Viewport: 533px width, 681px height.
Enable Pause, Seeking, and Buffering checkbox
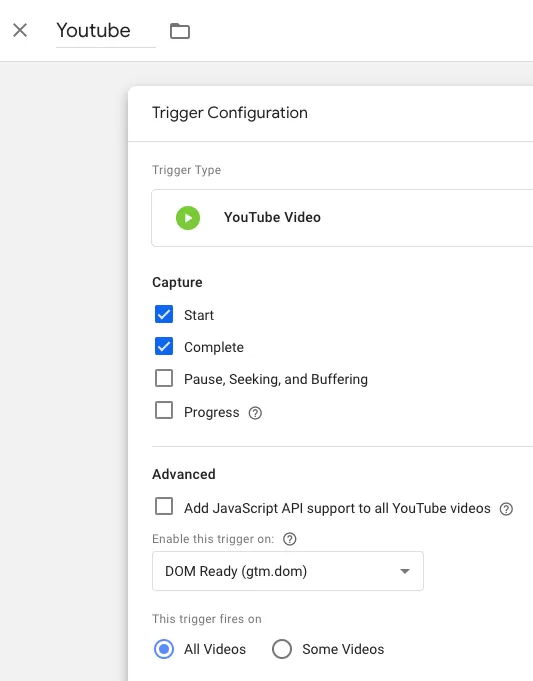tap(164, 378)
